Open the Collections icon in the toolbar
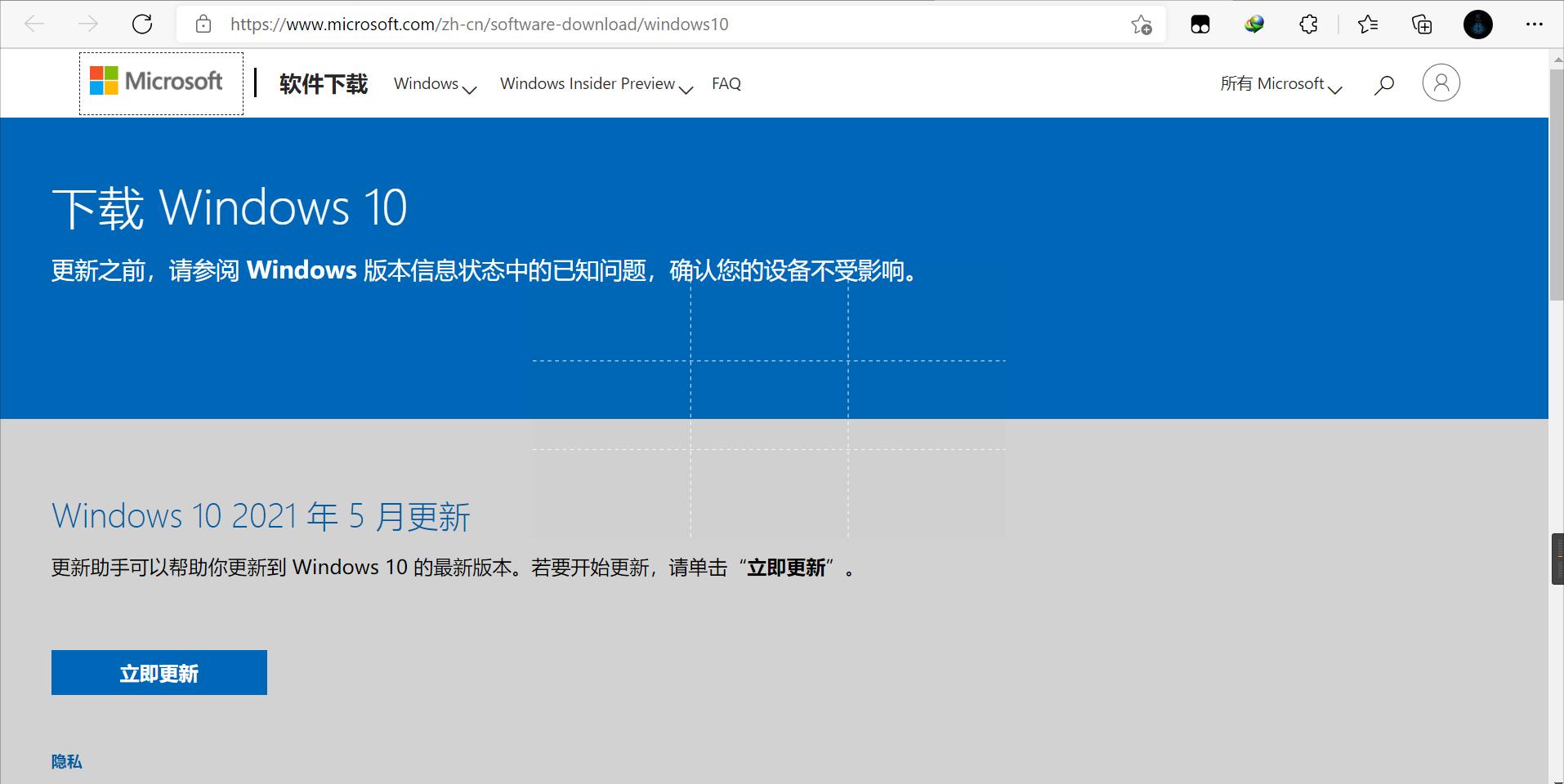This screenshot has height=784, width=1564. click(1422, 24)
